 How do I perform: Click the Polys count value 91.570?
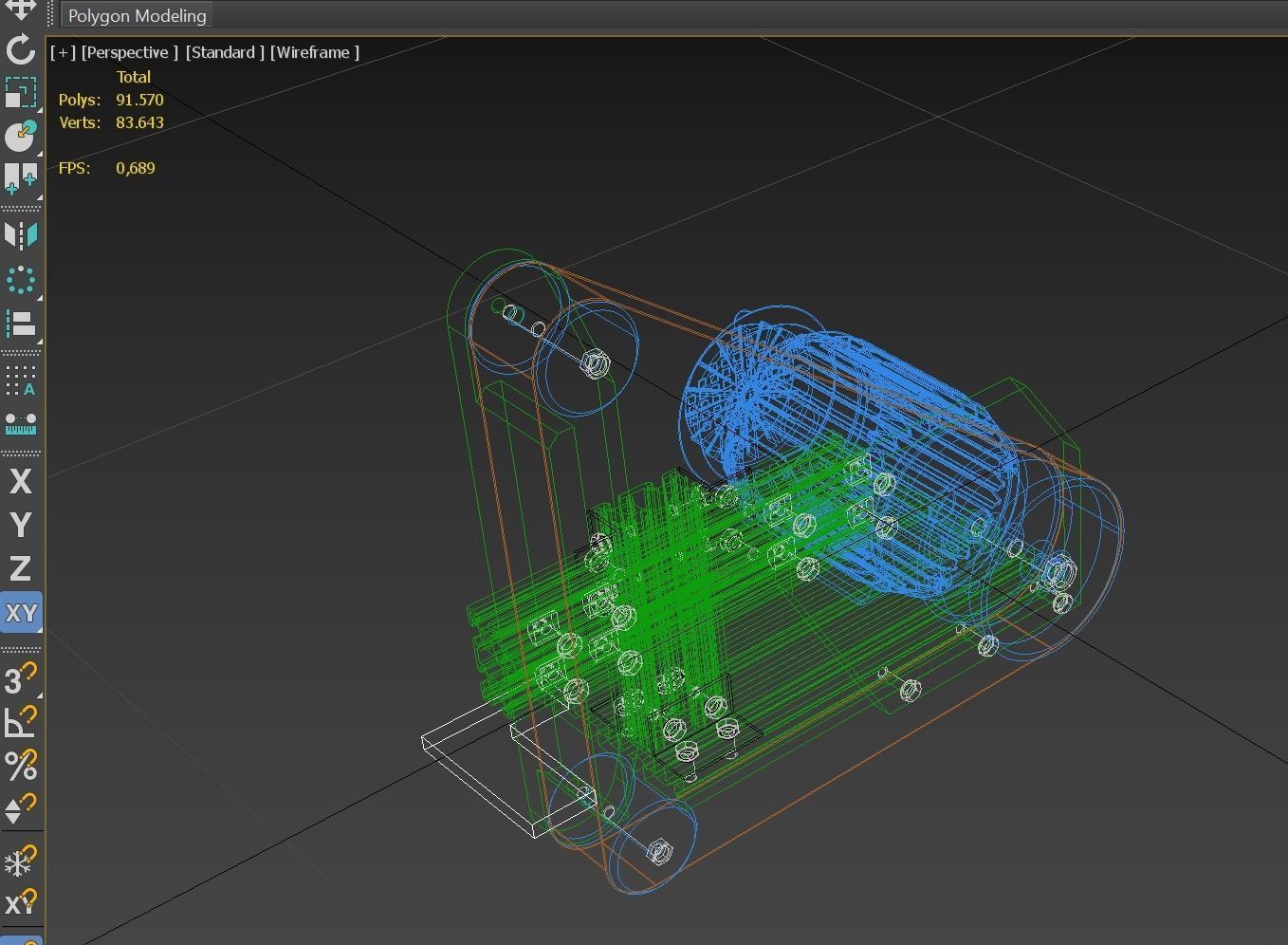click(139, 100)
